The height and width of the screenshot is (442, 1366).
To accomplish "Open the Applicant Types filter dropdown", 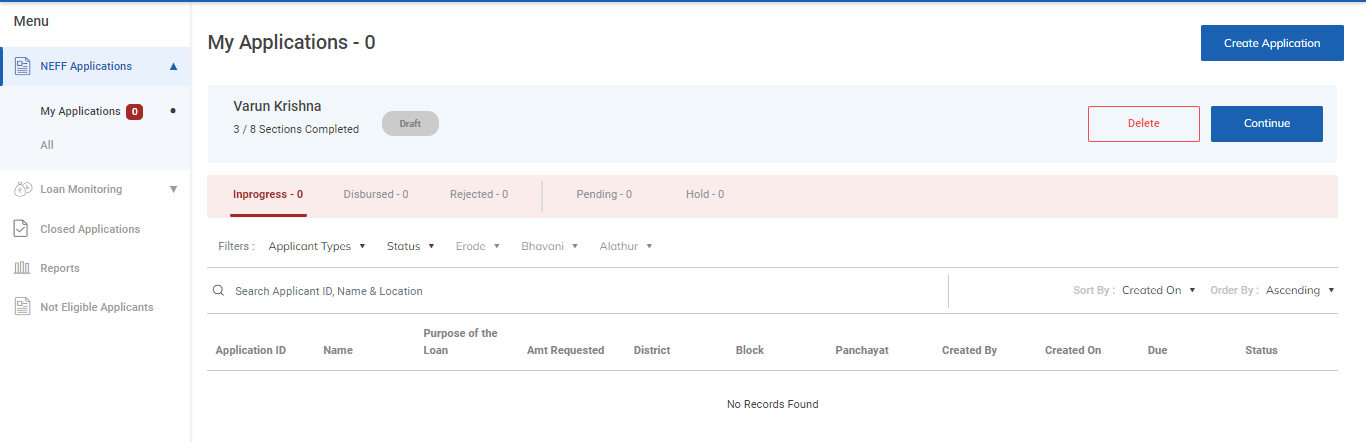I will point(317,246).
